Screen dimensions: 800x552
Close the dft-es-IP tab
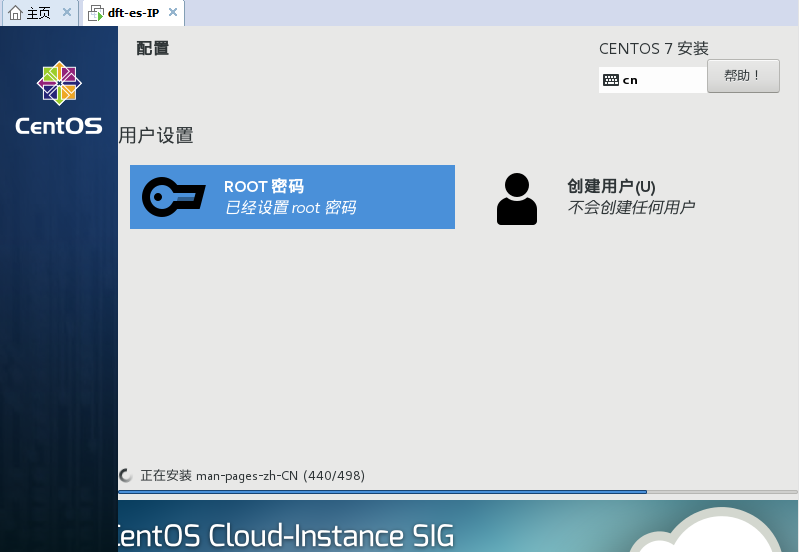pyautogui.click(x=173, y=12)
